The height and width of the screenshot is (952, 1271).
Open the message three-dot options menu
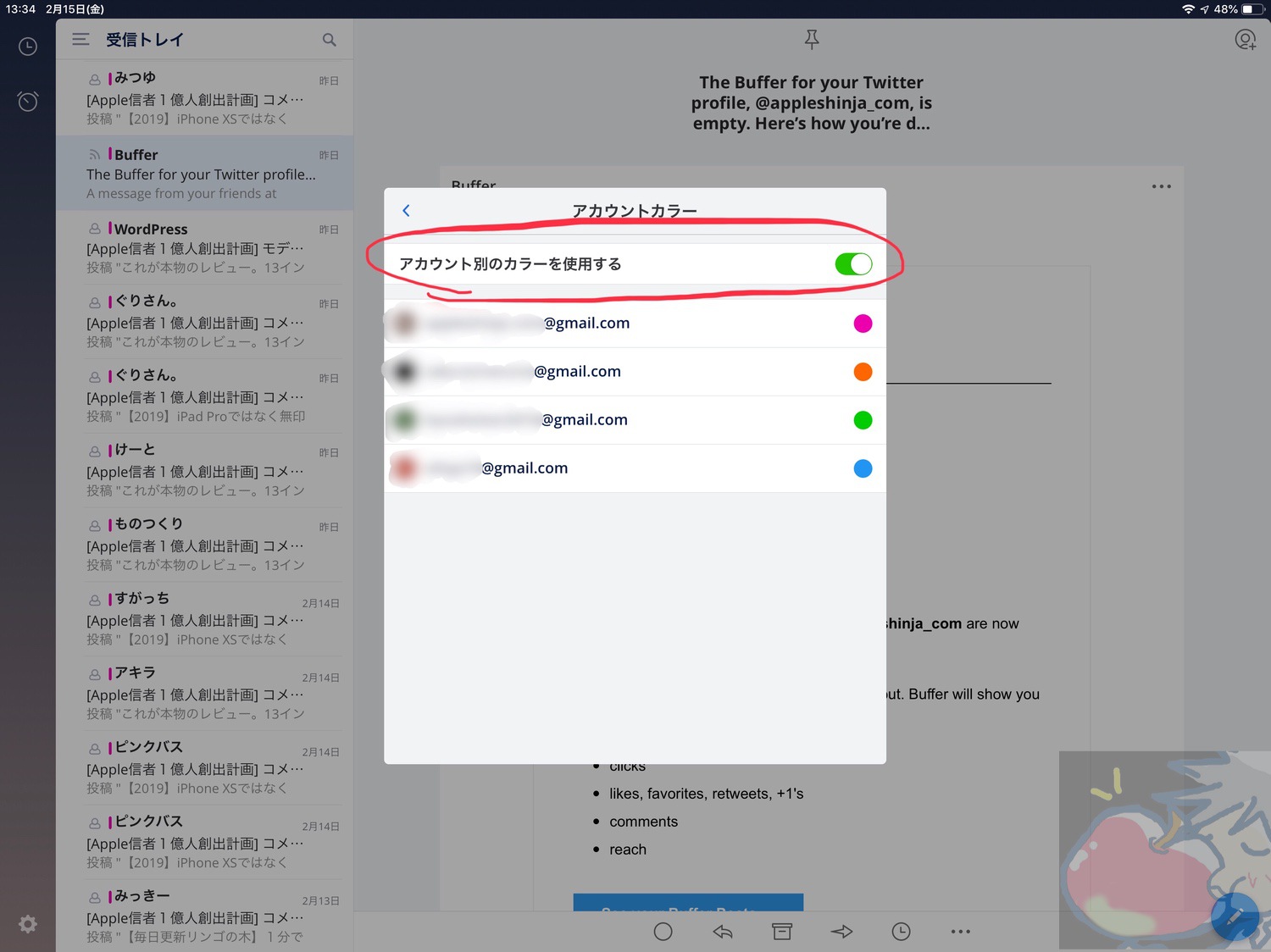[1162, 186]
